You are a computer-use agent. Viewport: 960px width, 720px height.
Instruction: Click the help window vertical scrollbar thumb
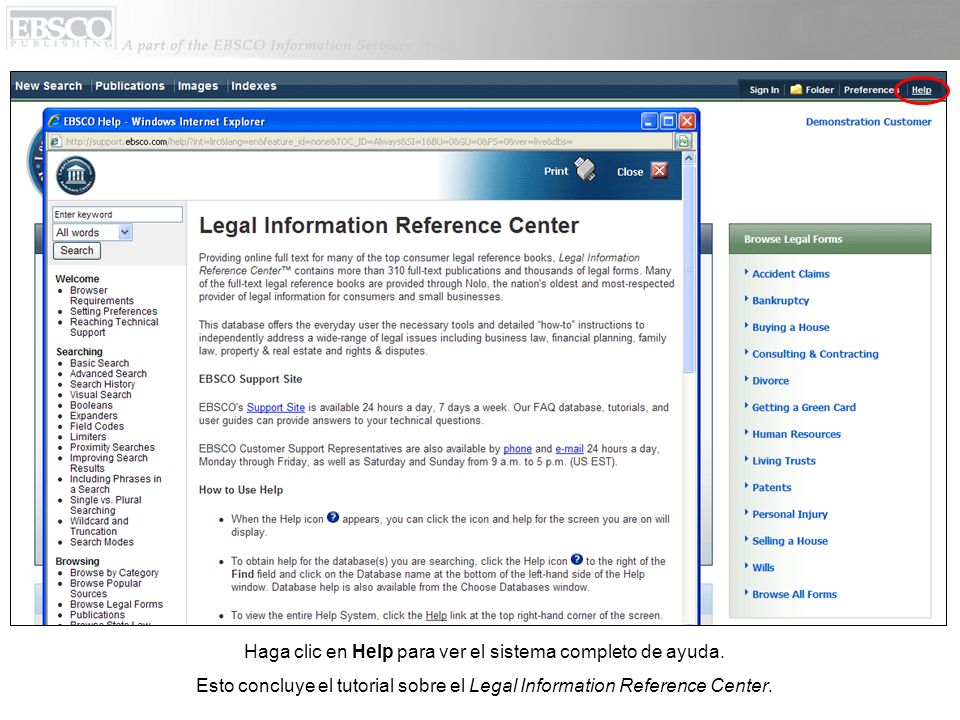(x=688, y=269)
